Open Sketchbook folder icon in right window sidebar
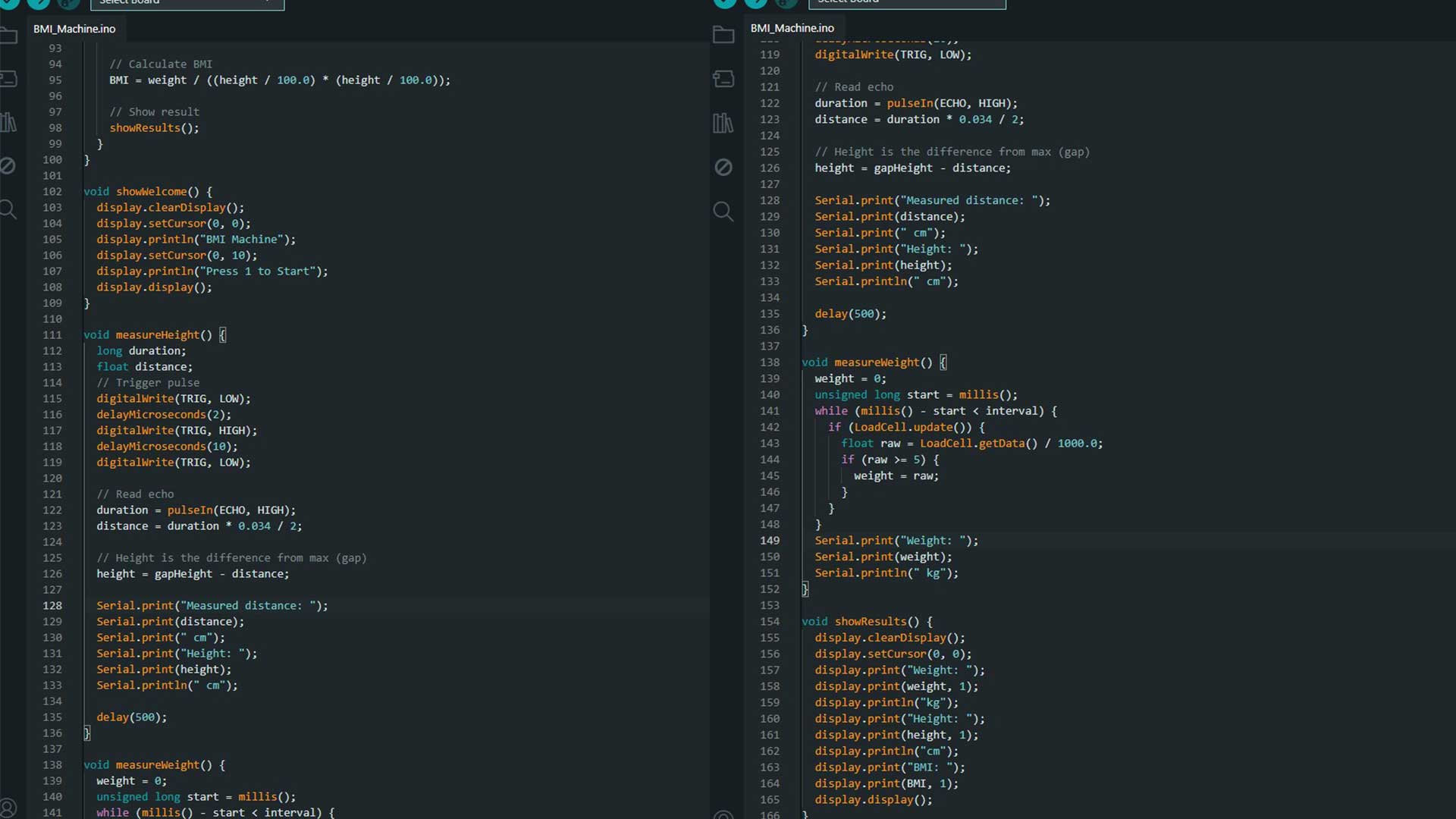1456x819 pixels. coord(723,35)
